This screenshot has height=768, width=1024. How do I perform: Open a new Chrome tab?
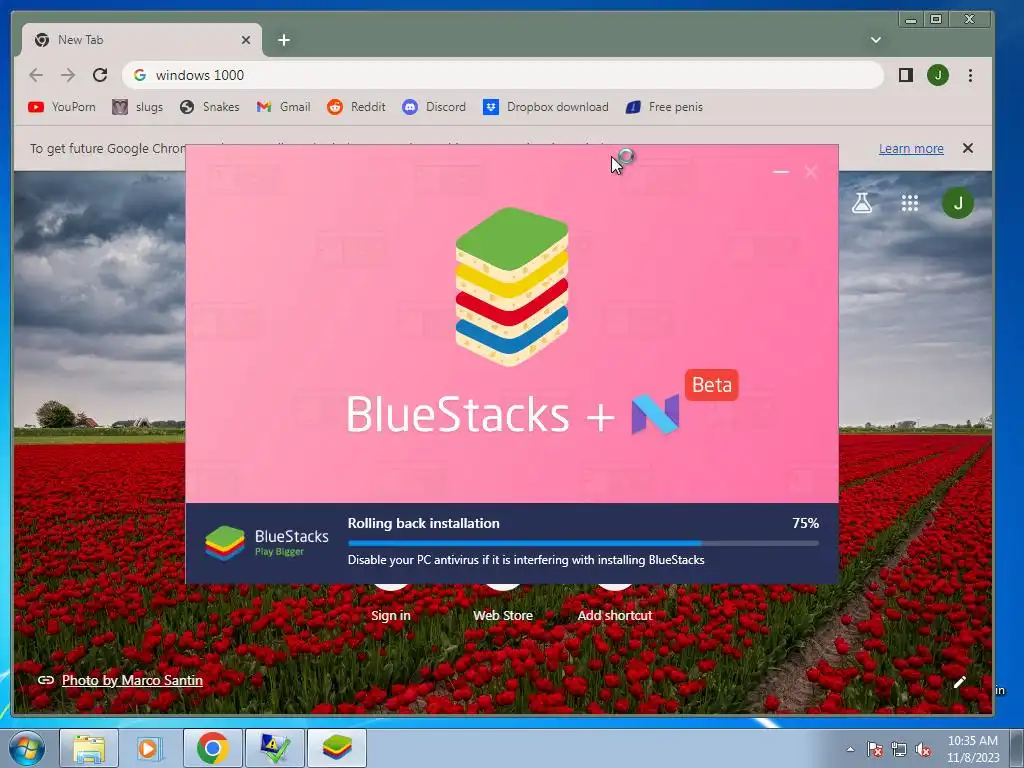click(283, 40)
